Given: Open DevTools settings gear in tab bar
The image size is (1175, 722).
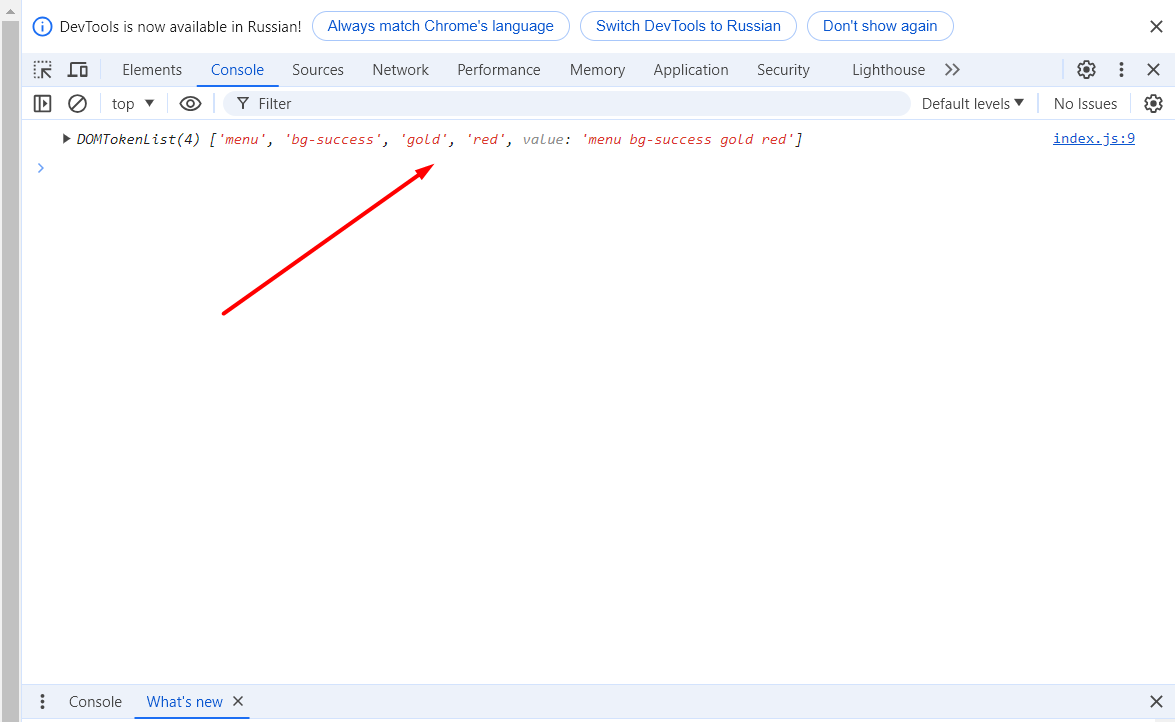Looking at the screenshot, I should pos(1086,70).
